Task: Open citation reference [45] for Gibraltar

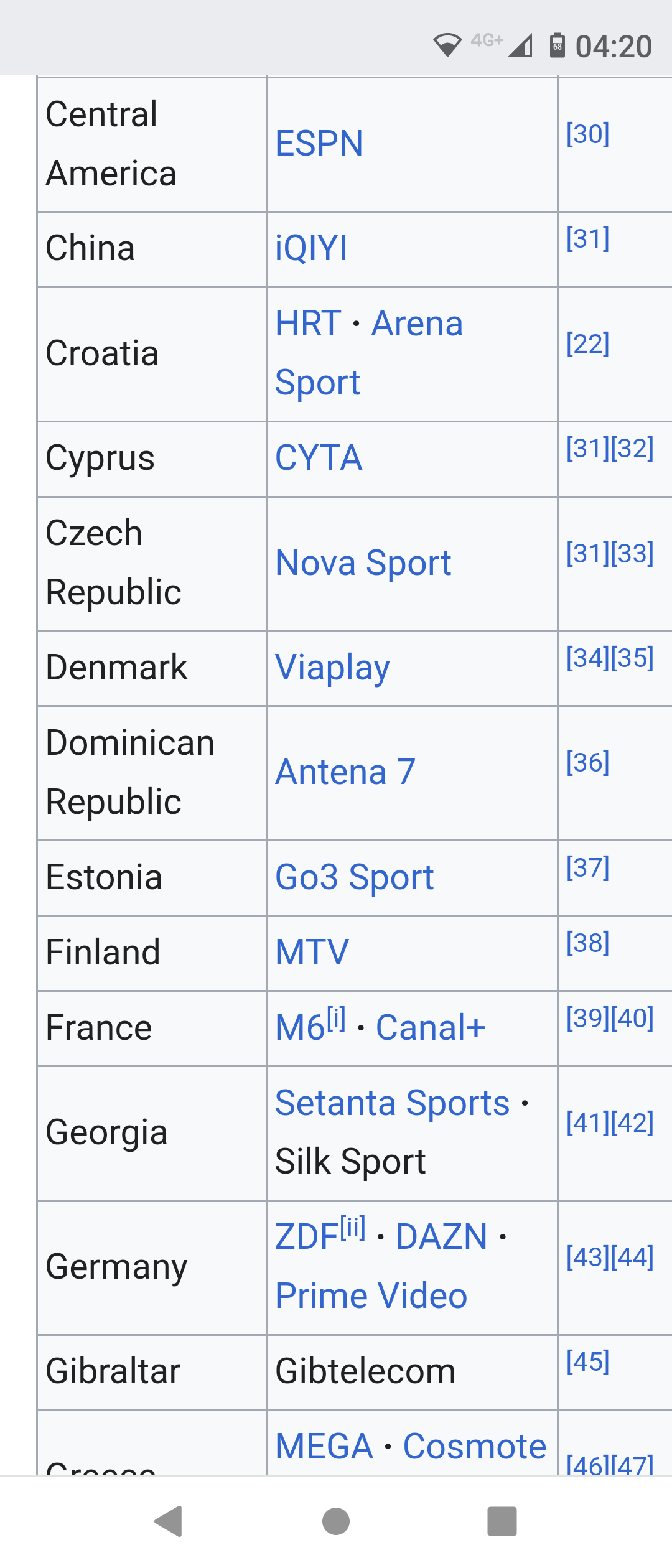Action: (x=587, y=1361)
